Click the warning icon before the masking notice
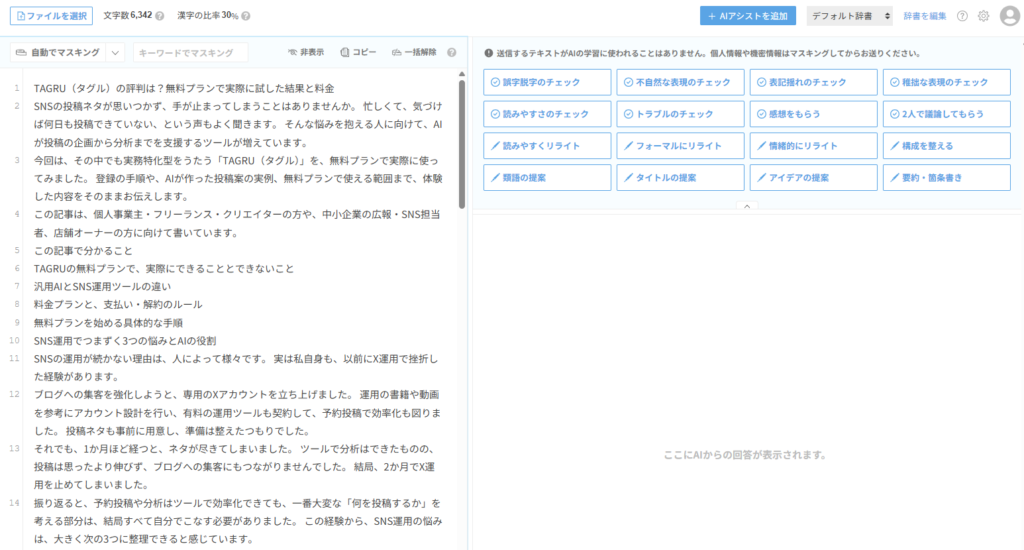The image size is (1024, 550). coord(488,54)
